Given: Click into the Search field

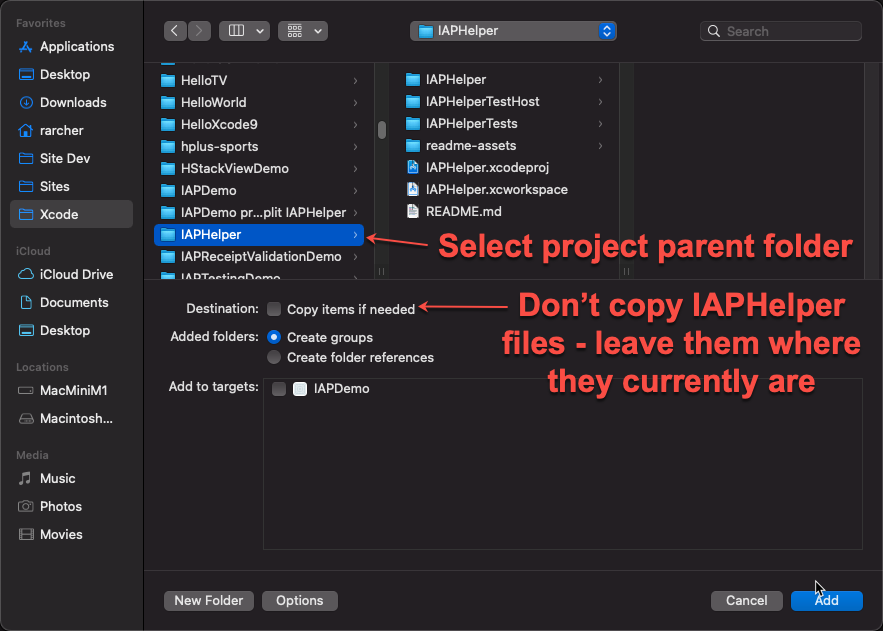Looking at the screenshot, I should (x=781, y=31).
